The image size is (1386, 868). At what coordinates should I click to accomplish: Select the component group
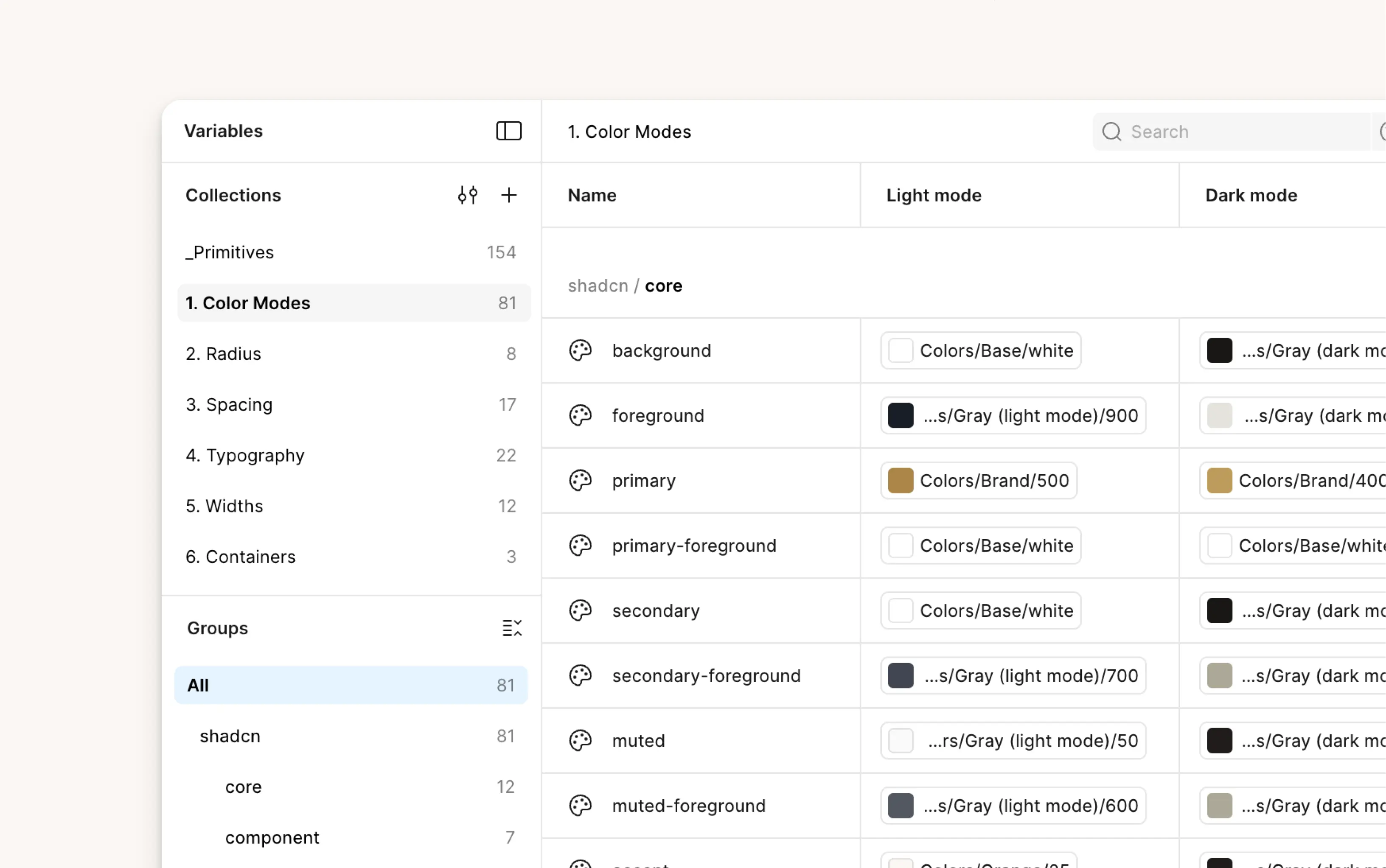click(351, 837)
